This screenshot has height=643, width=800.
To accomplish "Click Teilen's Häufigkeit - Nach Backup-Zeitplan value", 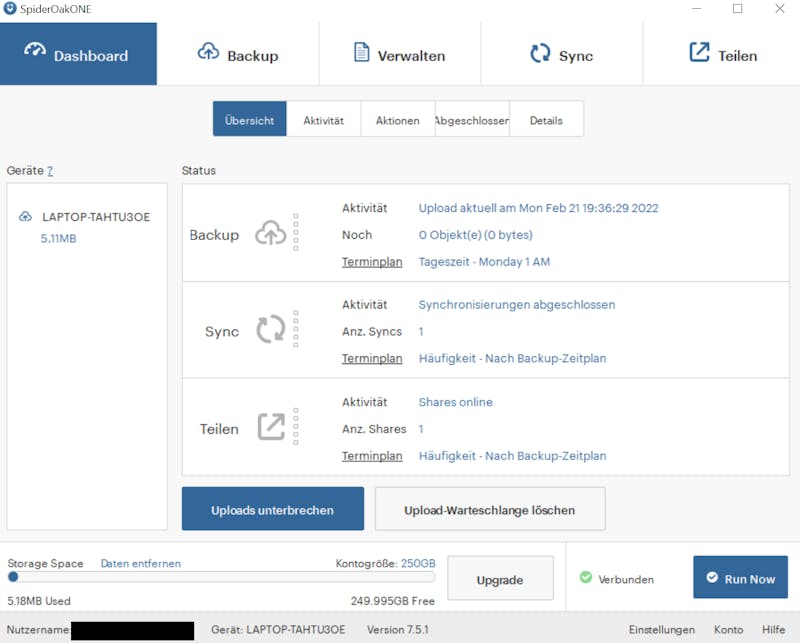I will pyautogui.click(x=512, y=456).
